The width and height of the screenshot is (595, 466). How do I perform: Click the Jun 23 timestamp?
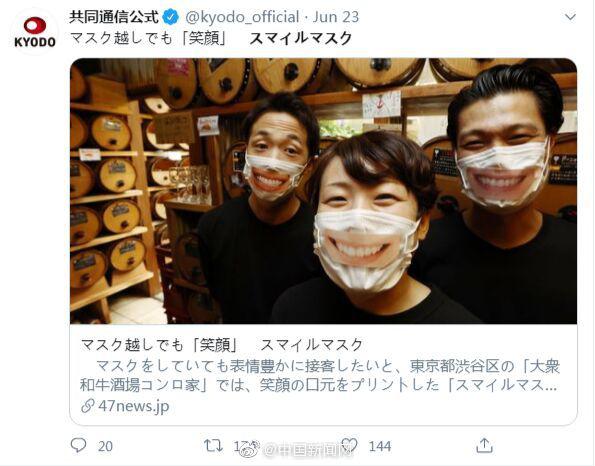pyautogui.click(x=336, y=17)
